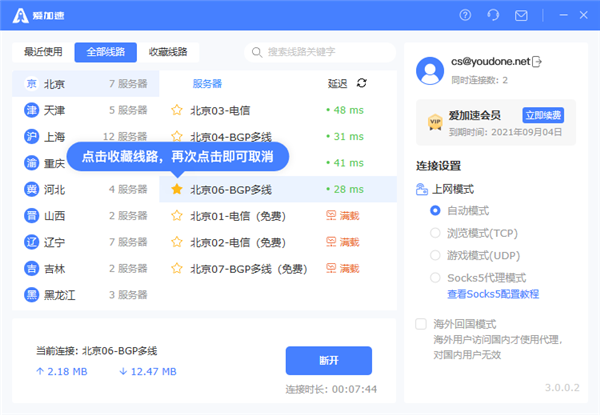Select 辽宁 region in list
The height and width of the screenshot is (415, 600).
pos(86,242)
